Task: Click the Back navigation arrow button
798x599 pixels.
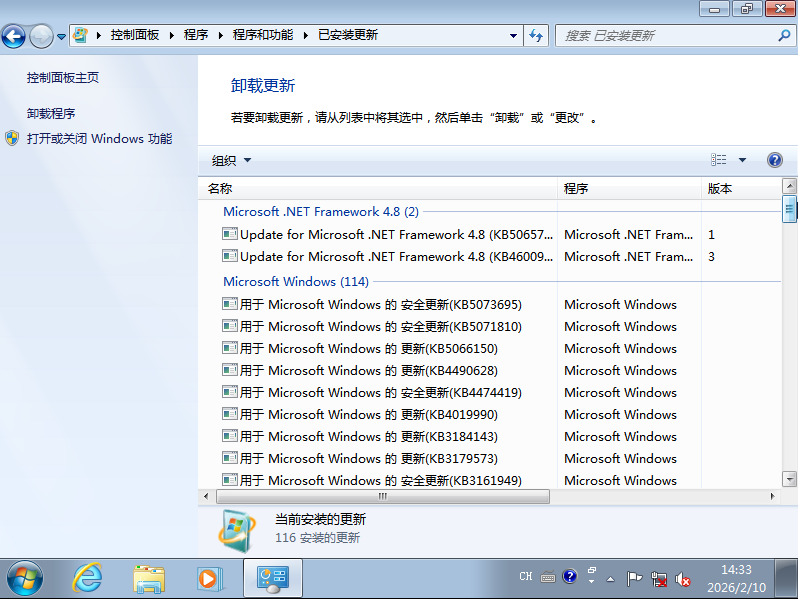Action: [x=14, y=36]
